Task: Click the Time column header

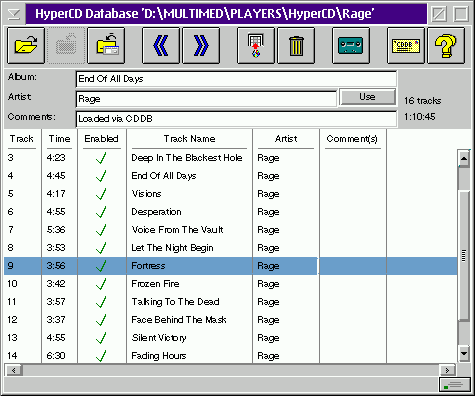Action: click(x=60, y=139)
